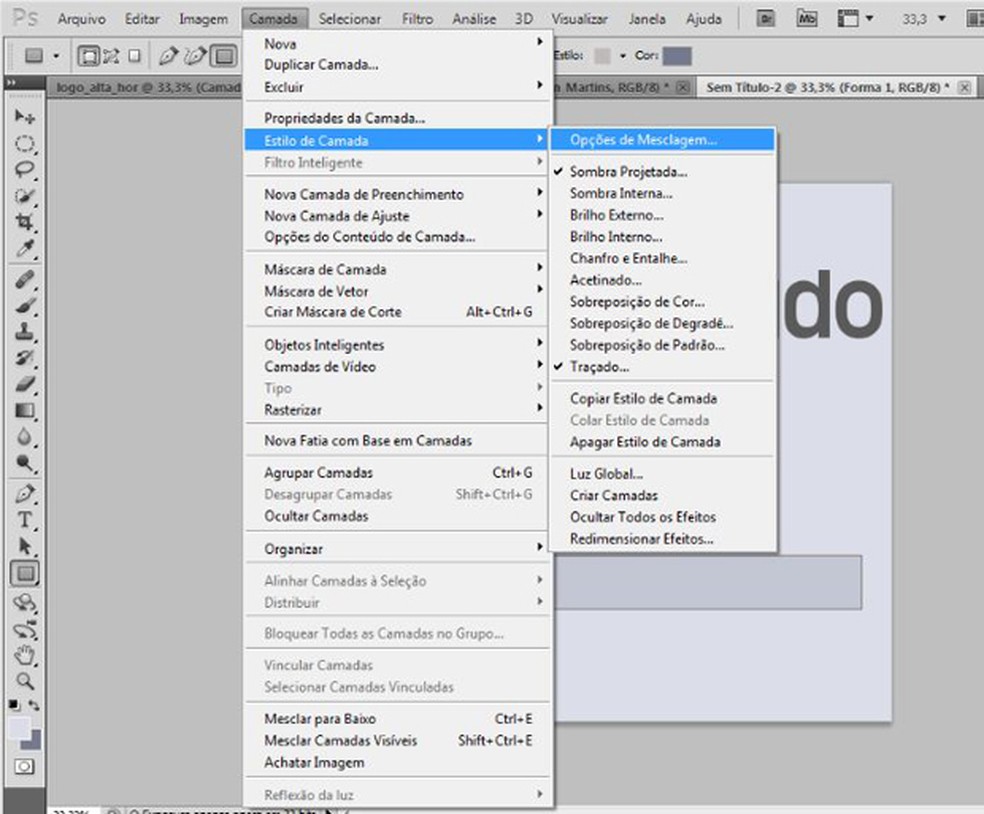The width and height of the screenshot is (984, 814).
Task: Switch to Sem Título-2 document tab
Action: 835,88
